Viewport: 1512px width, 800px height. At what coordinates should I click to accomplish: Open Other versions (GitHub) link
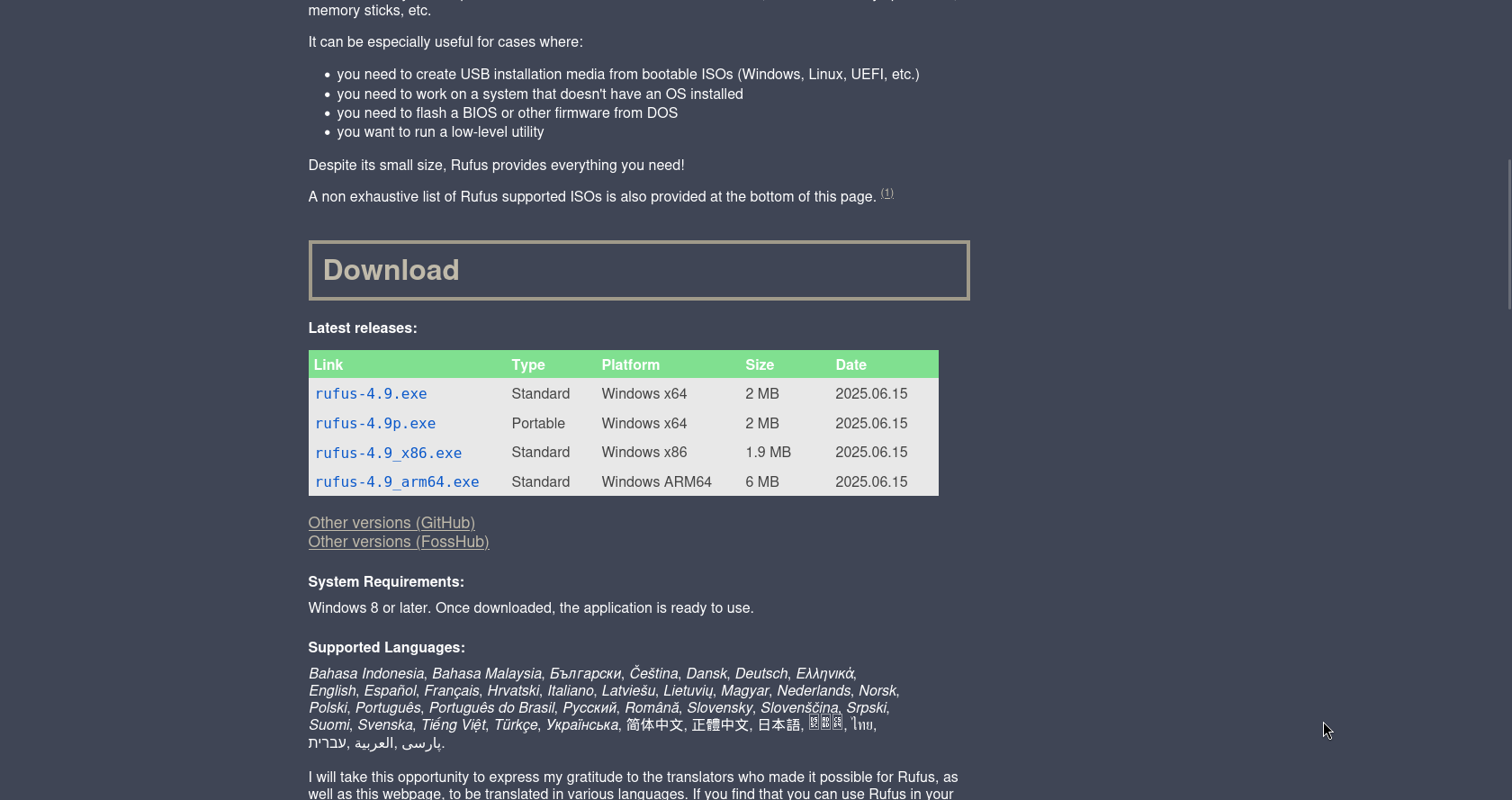tap(391, 523)
